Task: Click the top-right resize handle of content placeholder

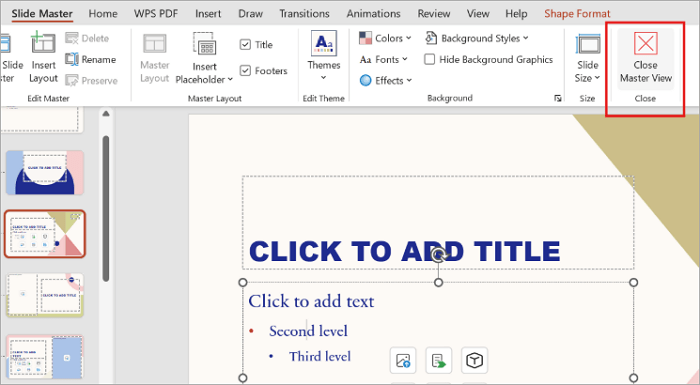Action: [x=633, y=282]
